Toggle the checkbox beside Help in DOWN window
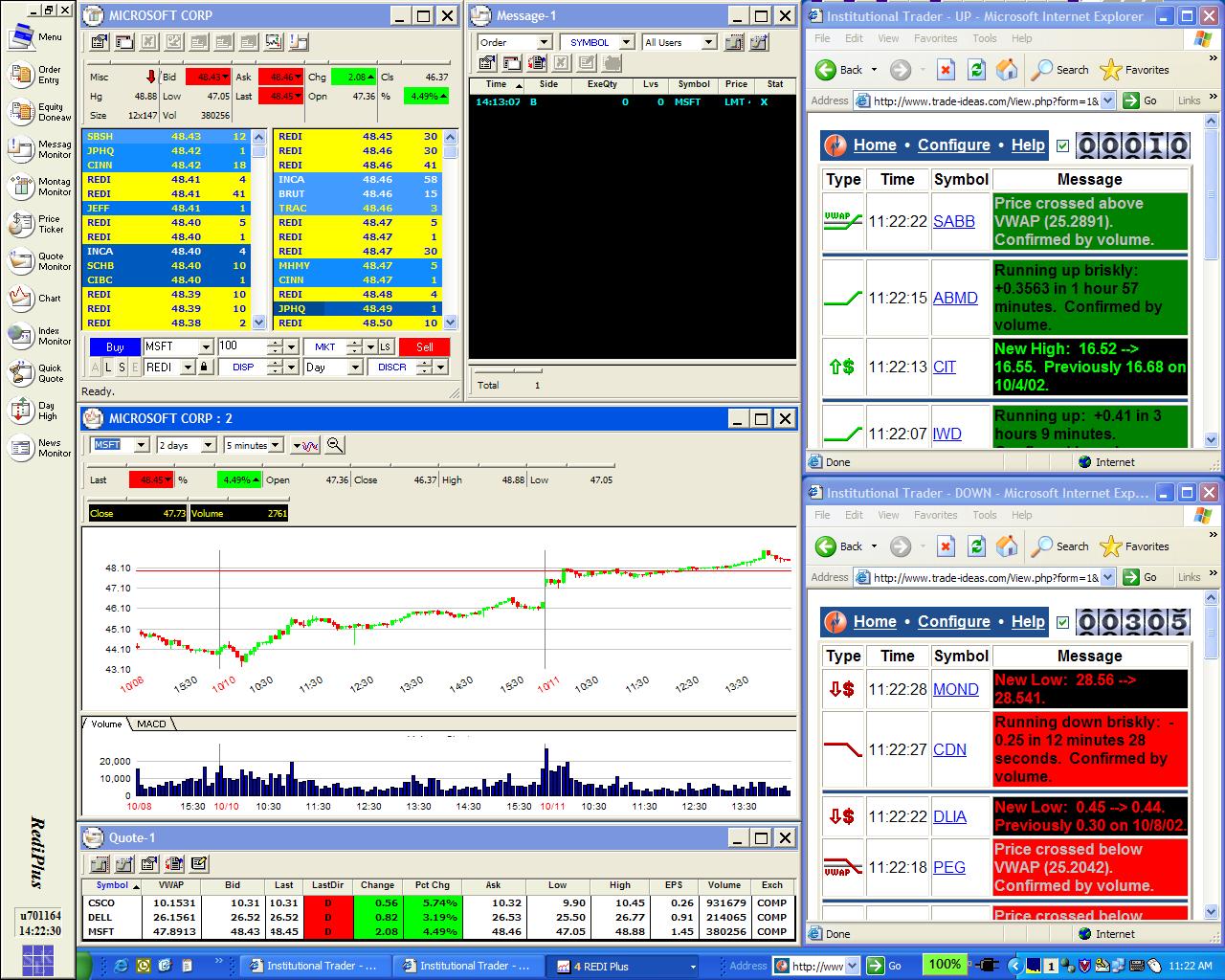The height and width of the screenshot is (980, 1225). point(1062,622)
